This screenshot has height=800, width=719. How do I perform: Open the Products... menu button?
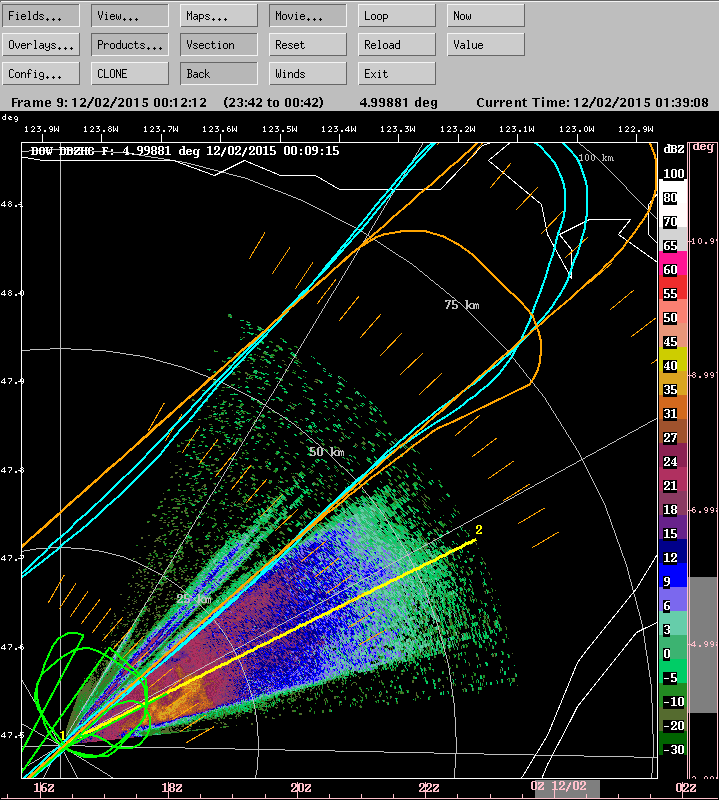pos(130,45)
